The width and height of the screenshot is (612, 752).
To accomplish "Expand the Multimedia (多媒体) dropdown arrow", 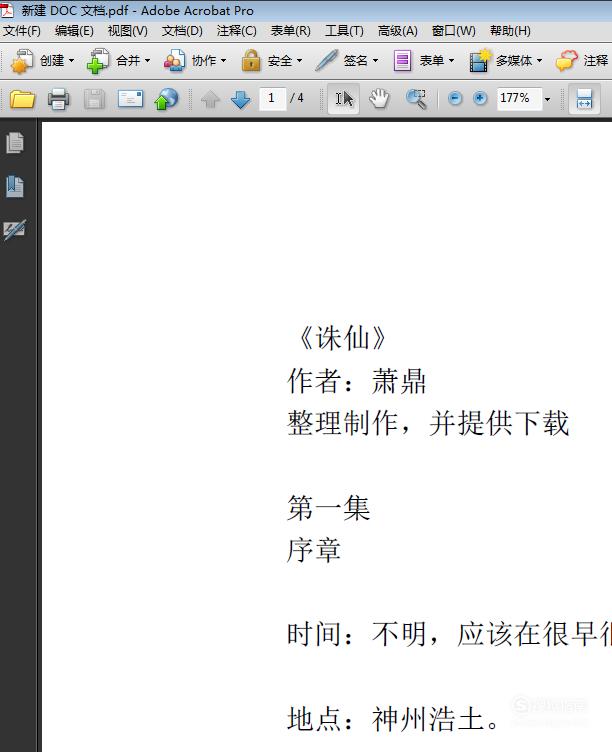I will (x=540, y=61).
